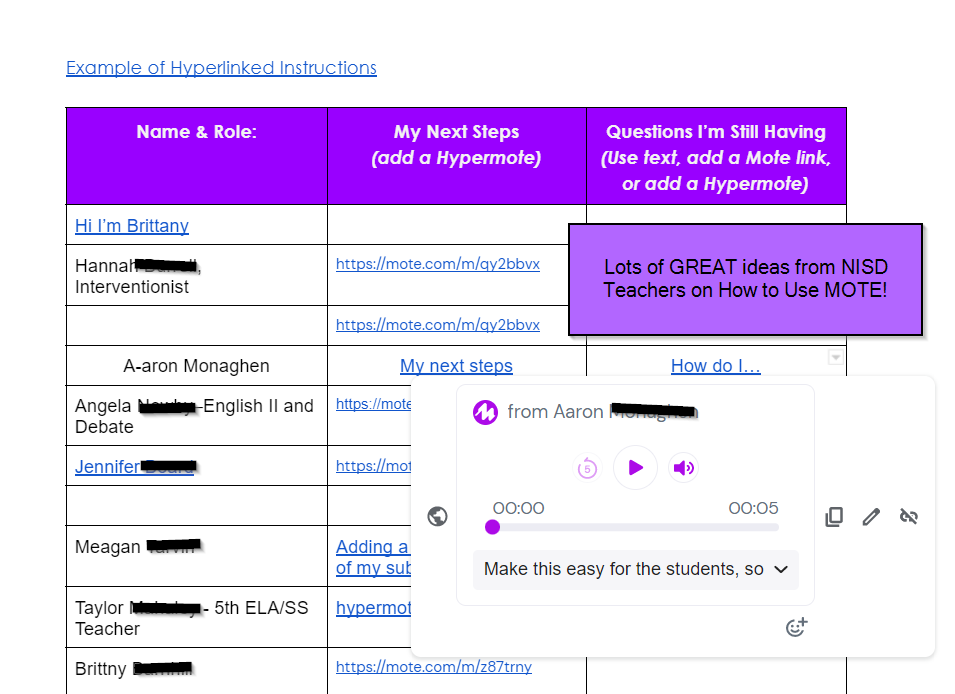Expand the Mote transcript chevron
The width and height of the screenshot is (955, 694).
tap(781, 569)
